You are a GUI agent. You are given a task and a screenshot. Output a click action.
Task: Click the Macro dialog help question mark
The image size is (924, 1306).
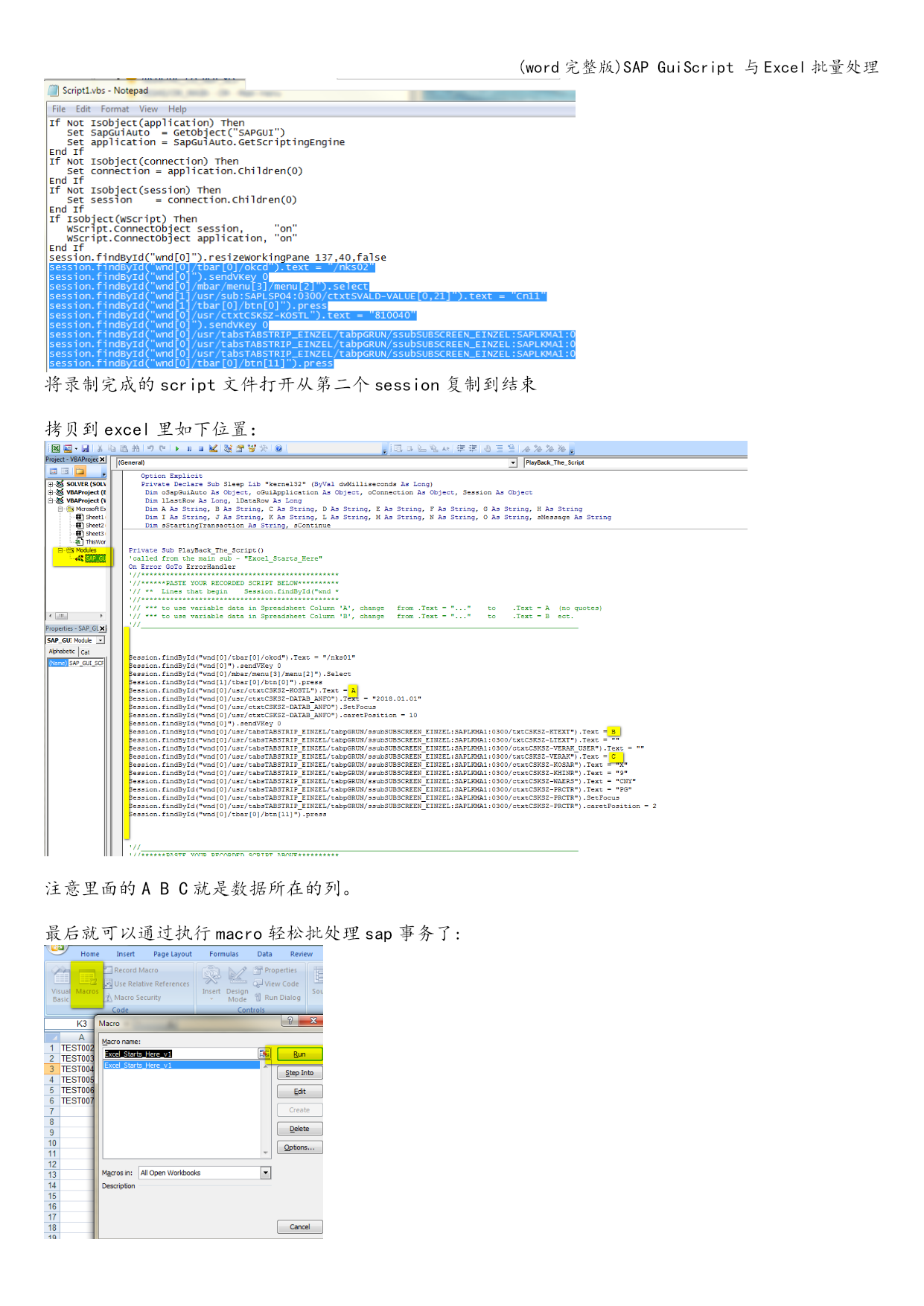[x=290, y=1021]
